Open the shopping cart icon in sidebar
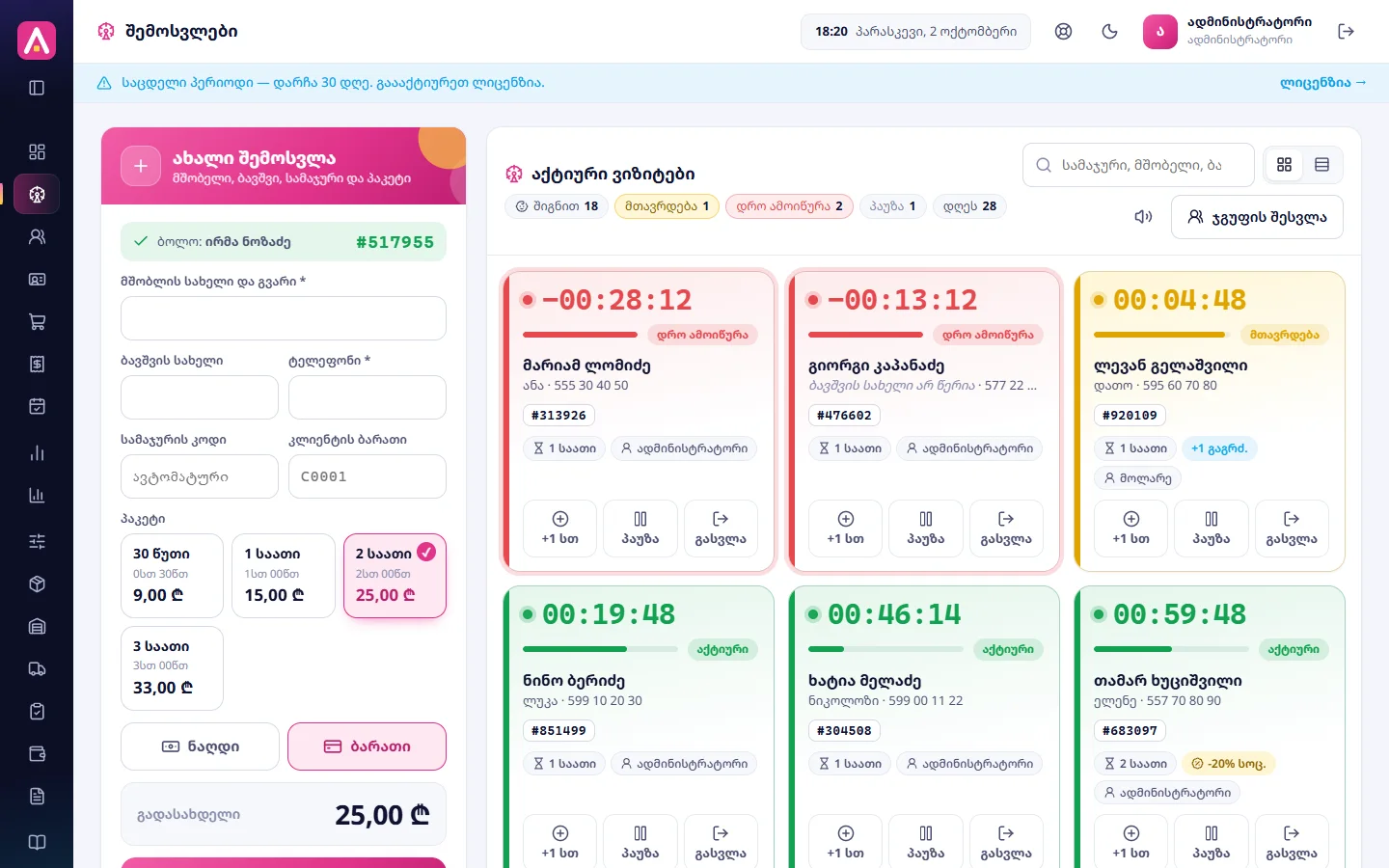1389x868 pixels. point(37,321)
